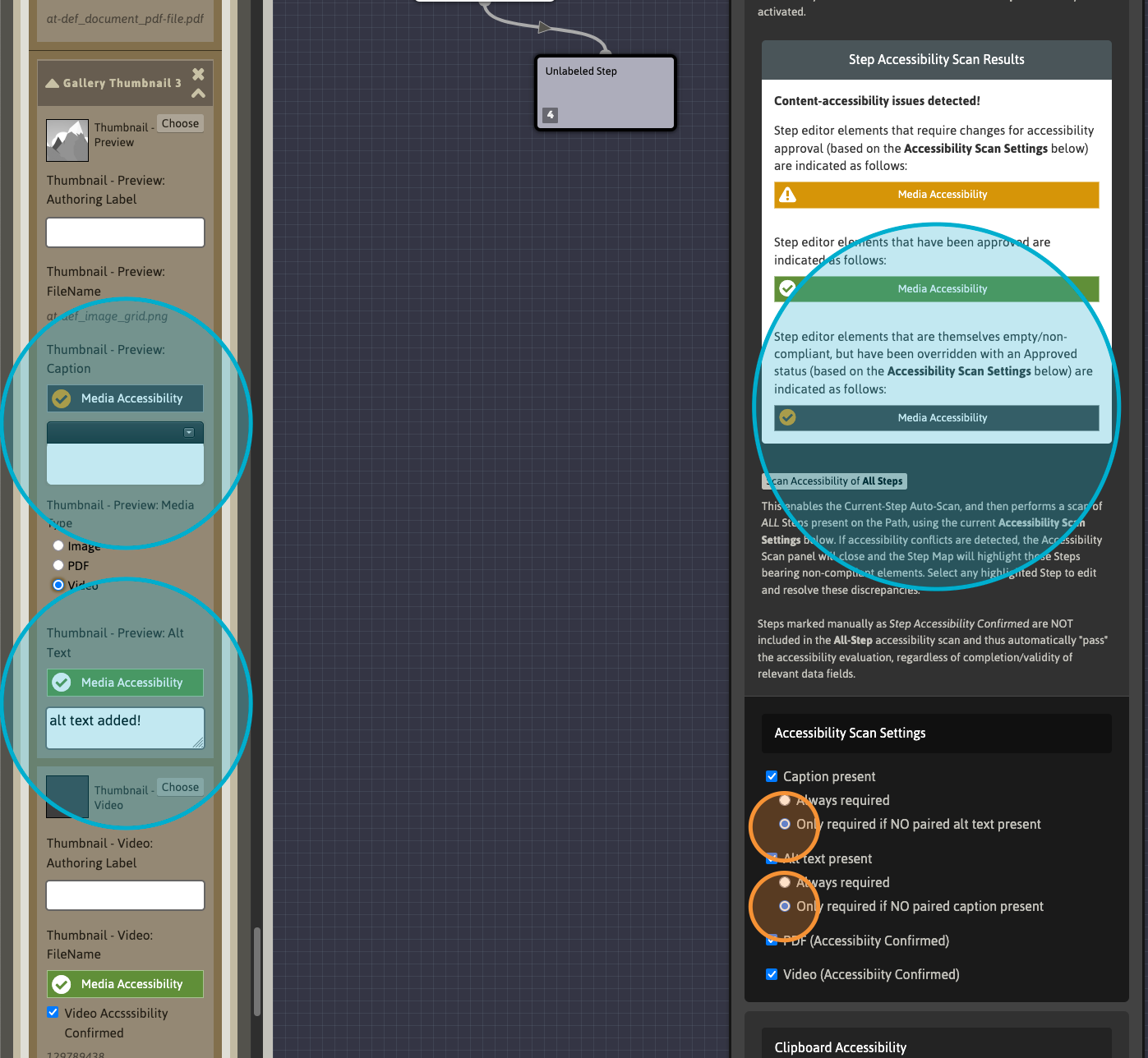Click the checkmark on Video FileName Media Accessibility bar
Screen dimensions: 1148x1058
[x=62, y=984]
